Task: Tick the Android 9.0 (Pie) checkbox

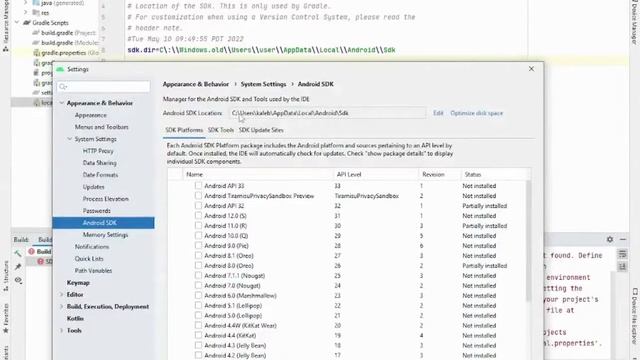Action: [x=198, y=246]
